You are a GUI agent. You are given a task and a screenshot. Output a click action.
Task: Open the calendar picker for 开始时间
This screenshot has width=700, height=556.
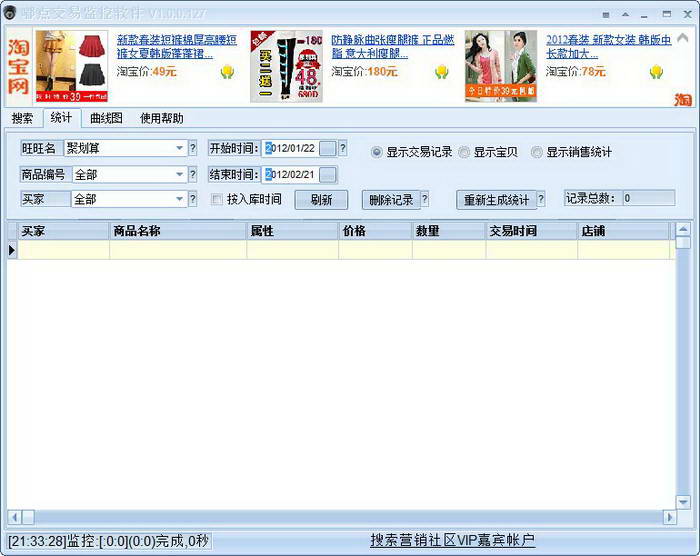(328, 148)
